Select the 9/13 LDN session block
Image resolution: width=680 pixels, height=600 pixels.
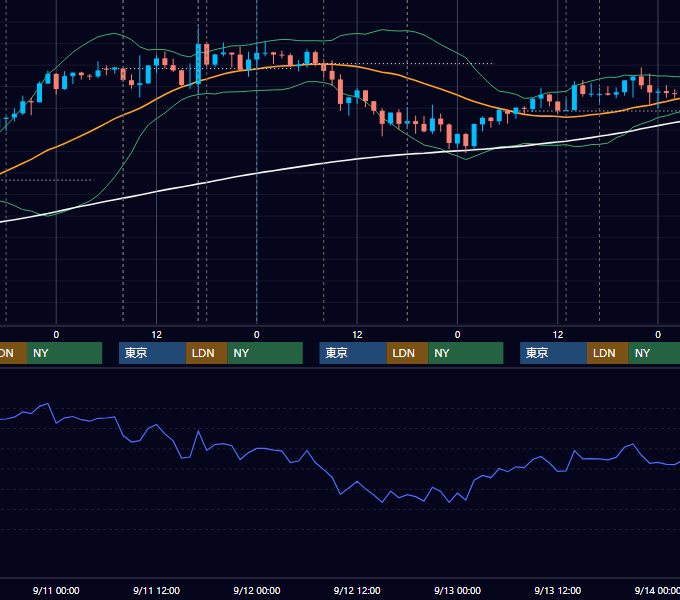[x=608, y=353]
